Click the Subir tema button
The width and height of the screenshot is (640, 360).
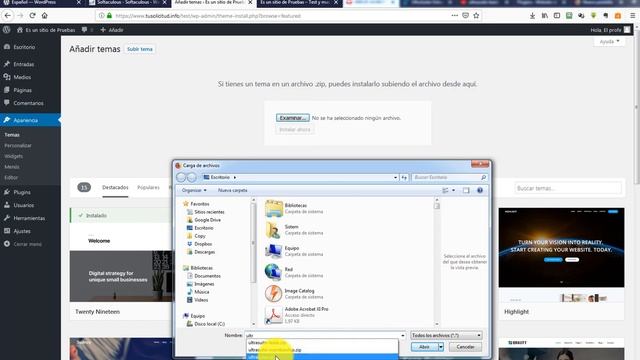[140, 49]
